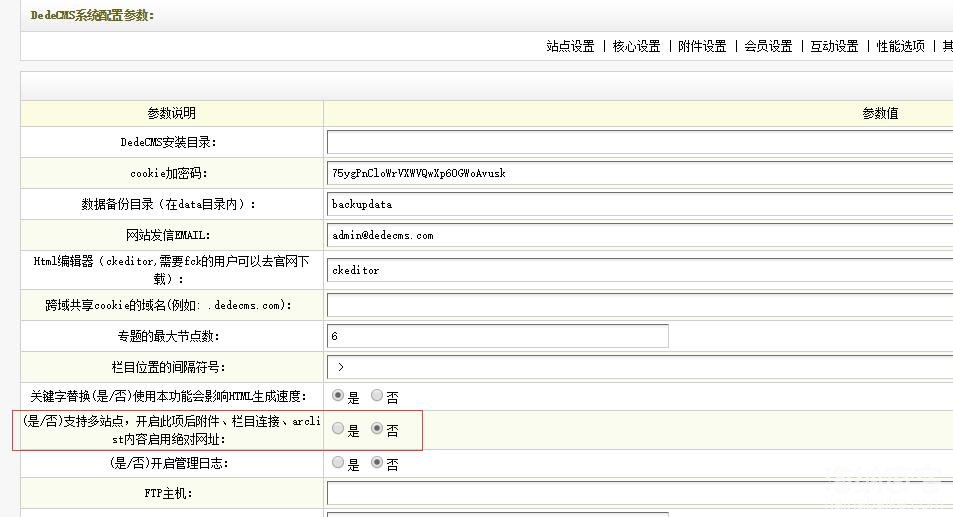
Task: Click the 参数说明 column header
Action: point(171,114)
